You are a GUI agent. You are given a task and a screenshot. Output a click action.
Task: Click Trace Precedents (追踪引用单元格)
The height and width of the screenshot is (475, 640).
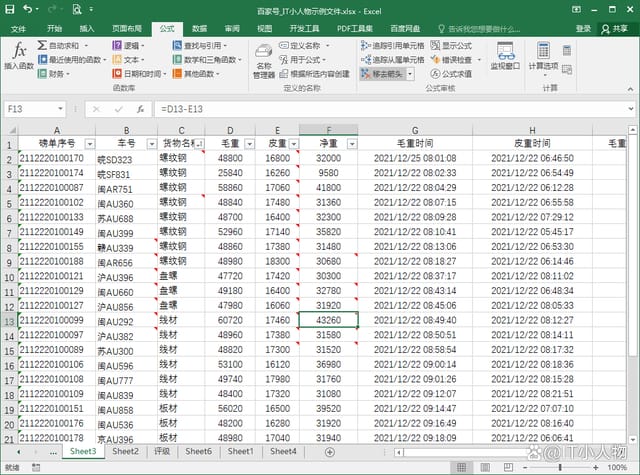tap(392, 46)
